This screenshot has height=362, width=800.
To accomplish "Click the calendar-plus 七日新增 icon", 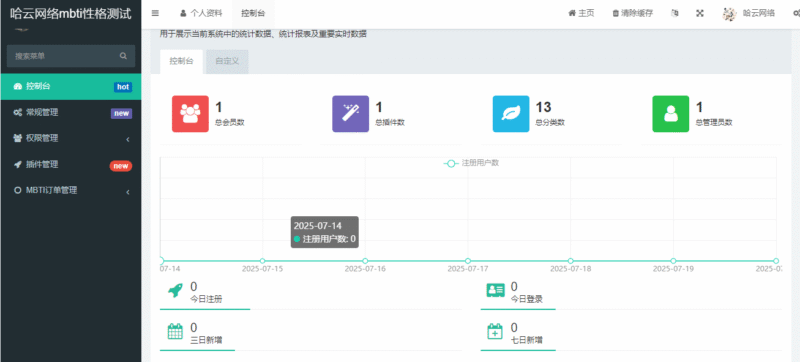I will click(495, 332).
